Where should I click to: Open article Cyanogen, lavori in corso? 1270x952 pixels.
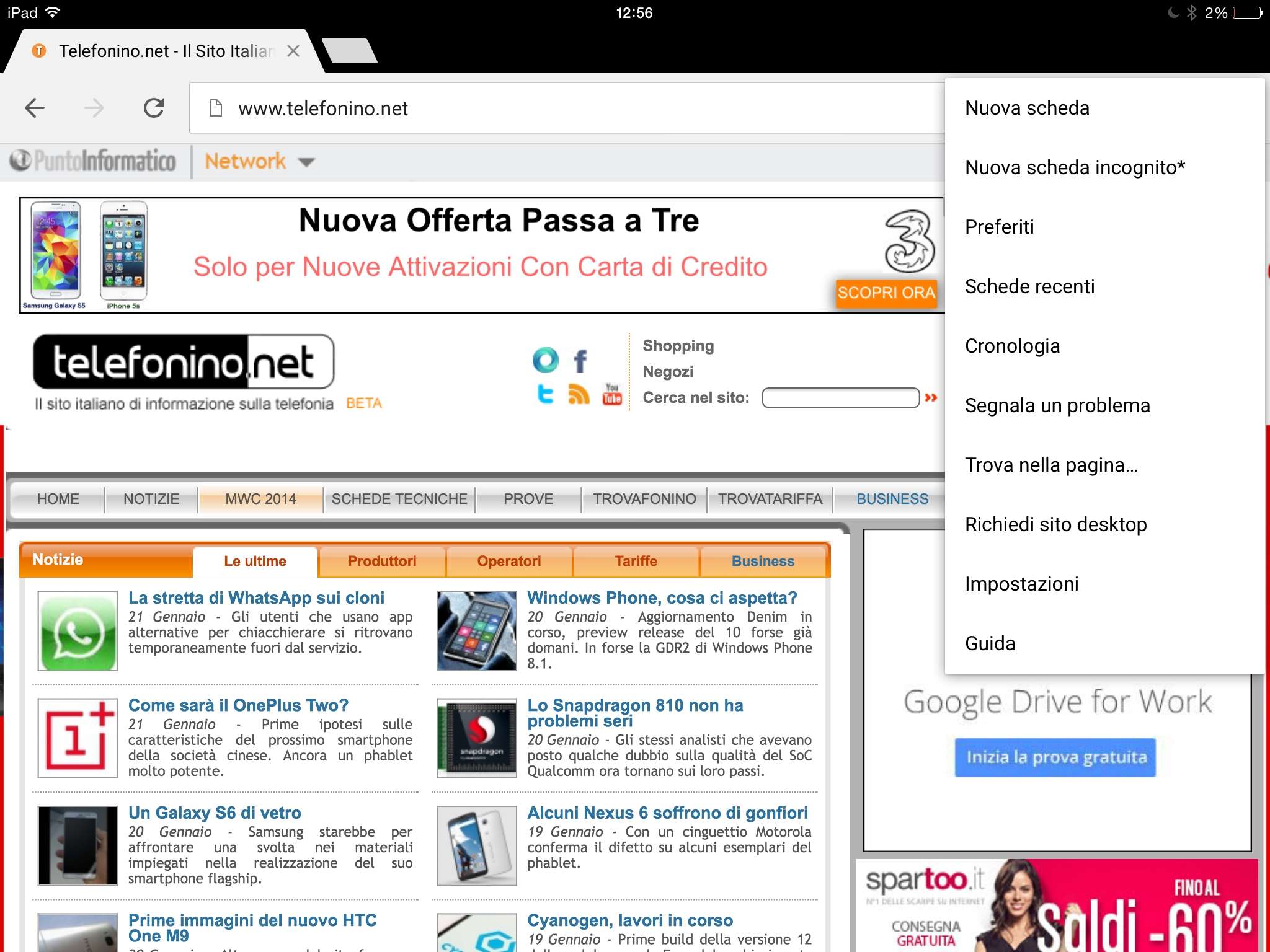tap(630, 920)
